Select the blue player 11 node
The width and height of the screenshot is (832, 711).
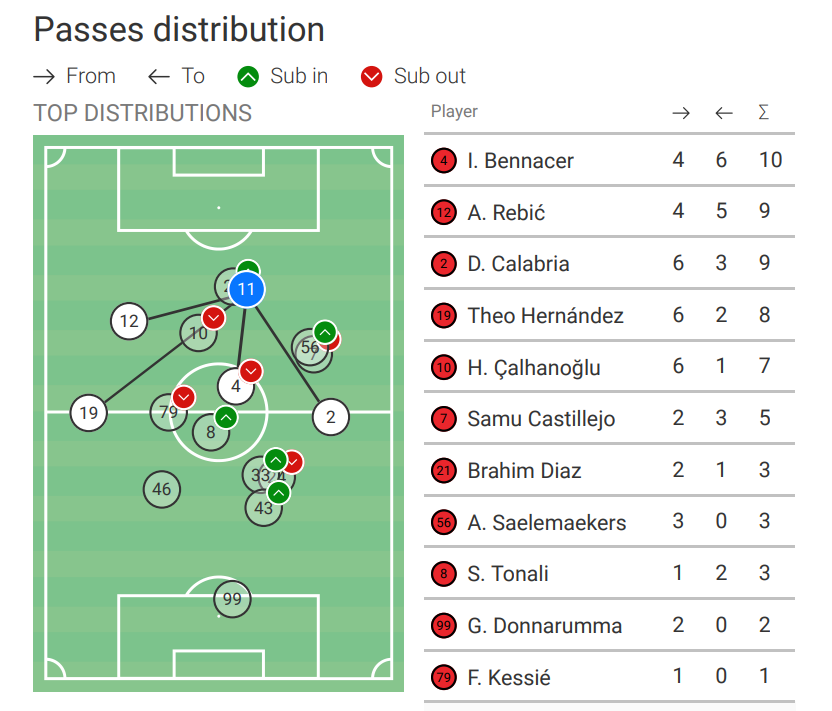(247, 289)
